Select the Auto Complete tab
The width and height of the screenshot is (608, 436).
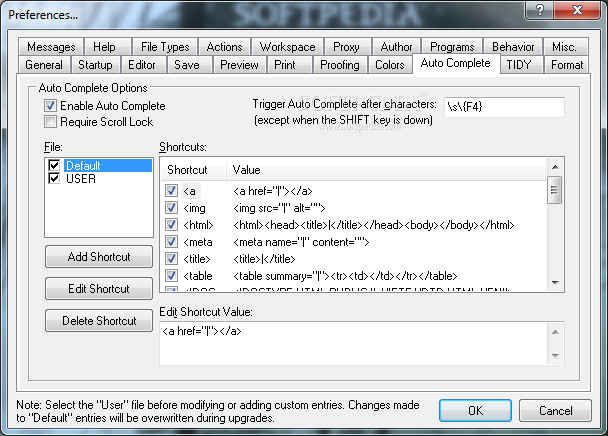click(455, 63)
